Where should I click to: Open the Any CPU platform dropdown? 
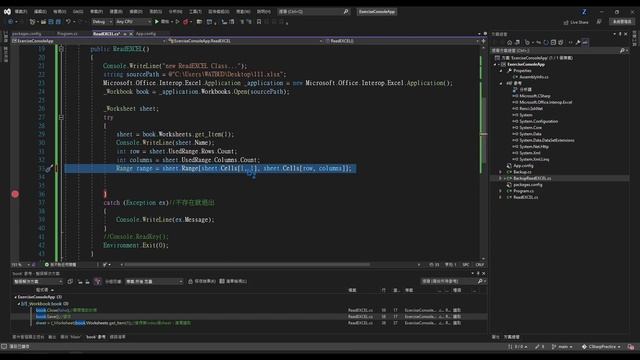[x=133, y=22]
